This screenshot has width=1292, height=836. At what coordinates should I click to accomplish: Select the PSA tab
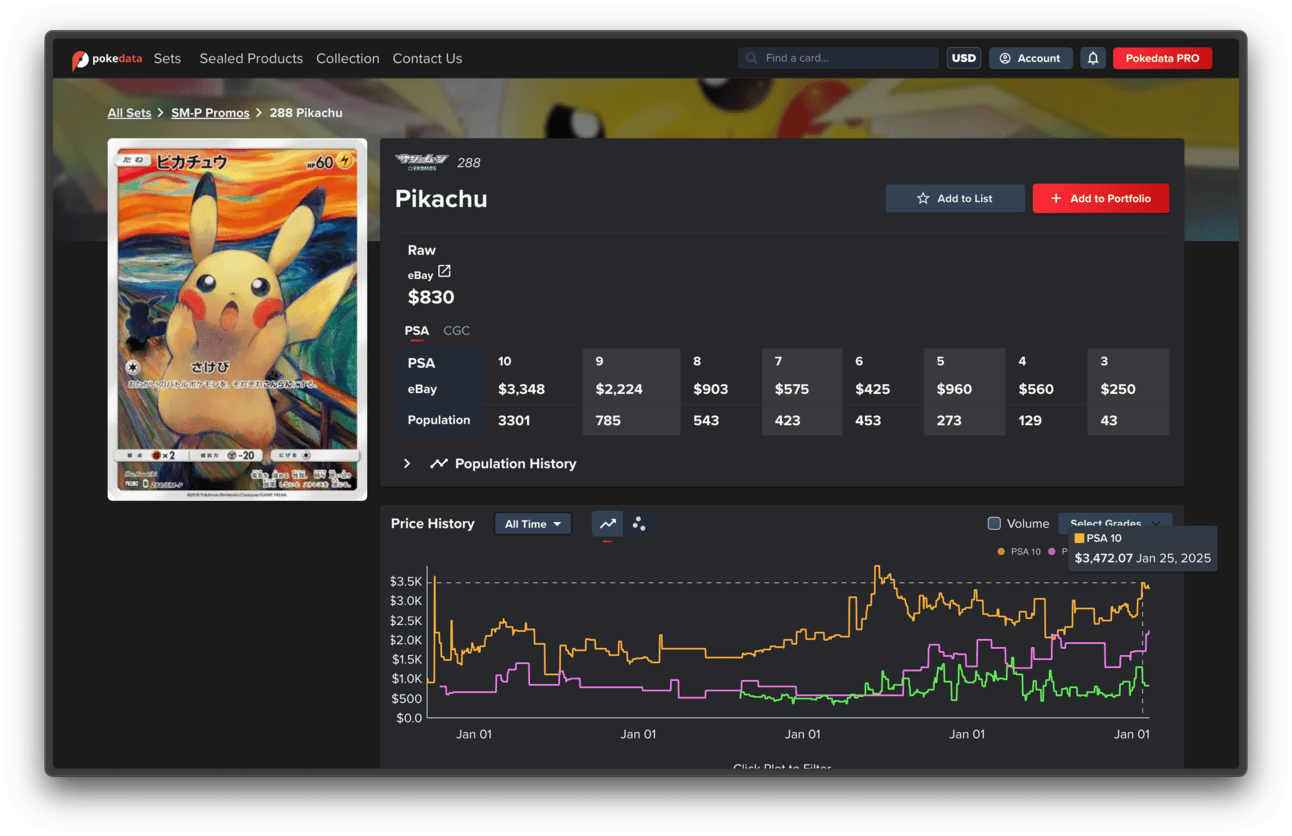(x=416, y=331)
